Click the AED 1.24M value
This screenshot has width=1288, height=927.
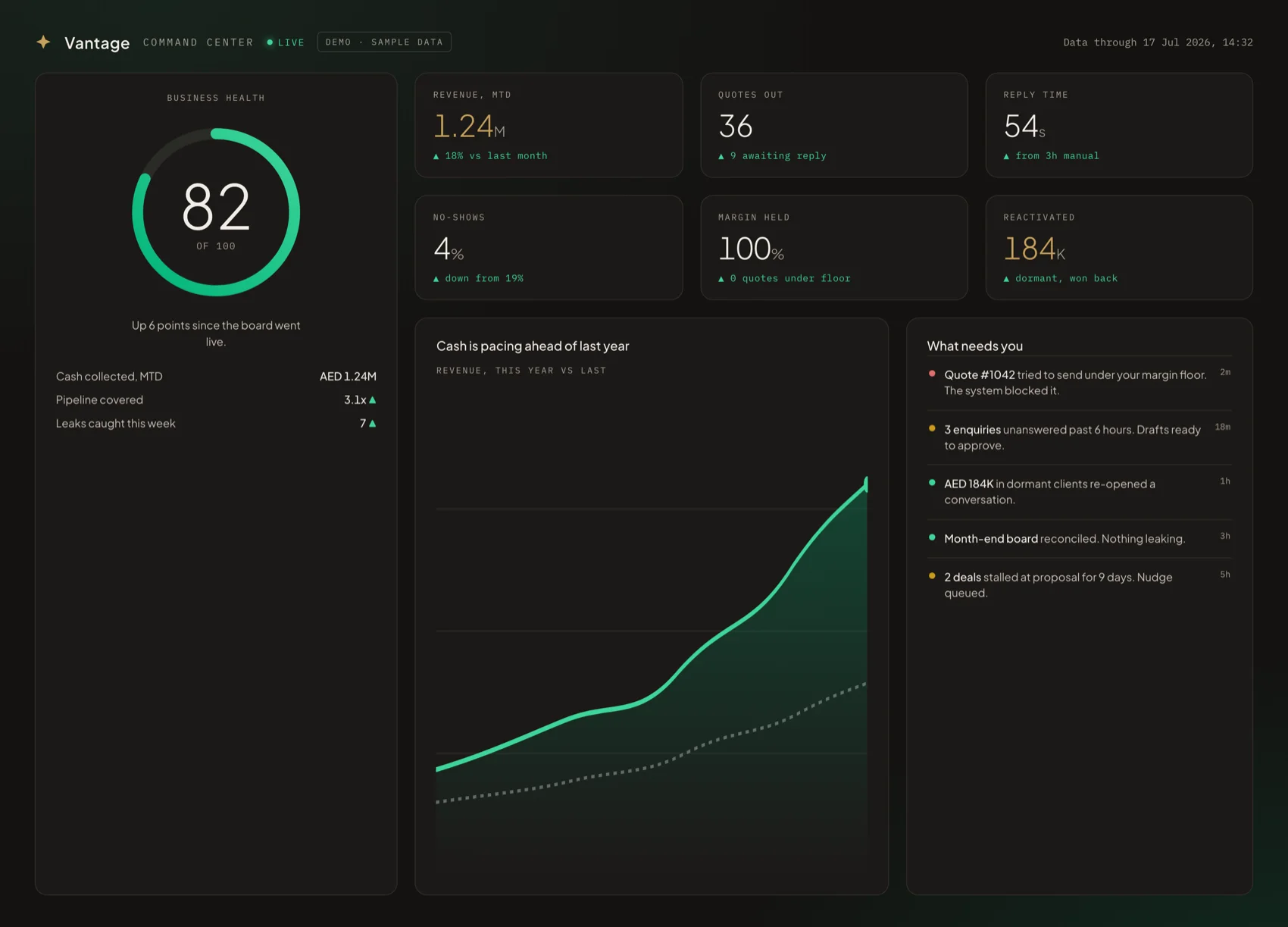[348, 377]
